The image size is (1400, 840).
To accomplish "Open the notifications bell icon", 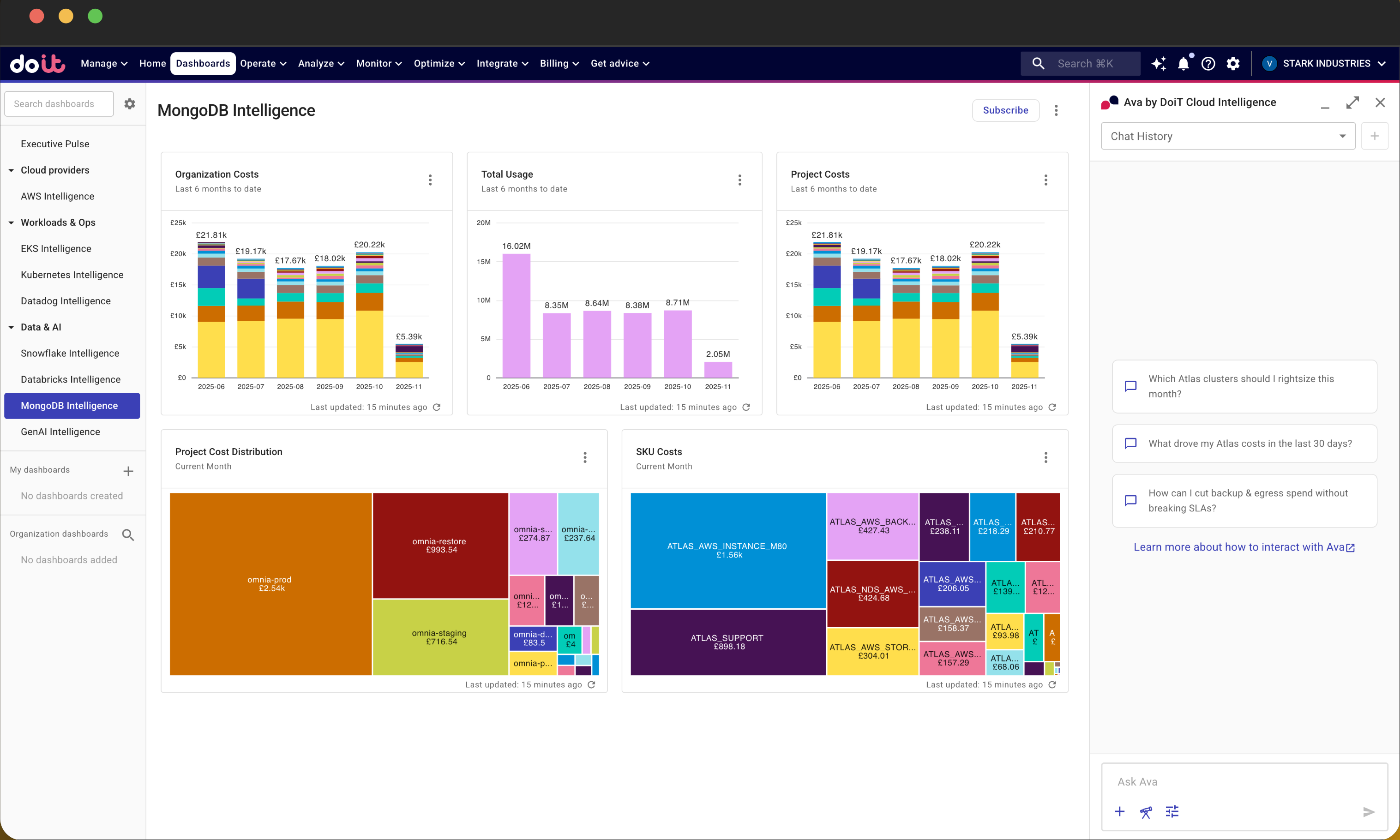I will click(x=1183, y=64).
